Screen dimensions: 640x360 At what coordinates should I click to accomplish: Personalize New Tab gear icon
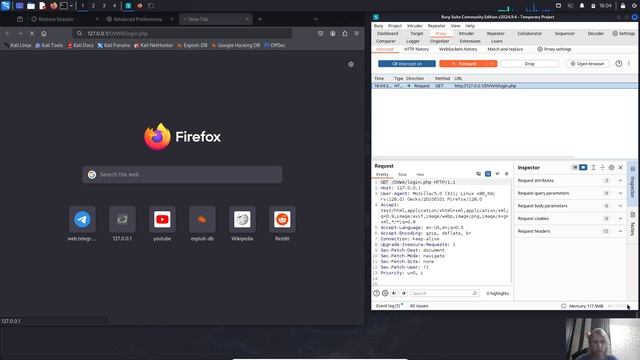coord(351,64)
